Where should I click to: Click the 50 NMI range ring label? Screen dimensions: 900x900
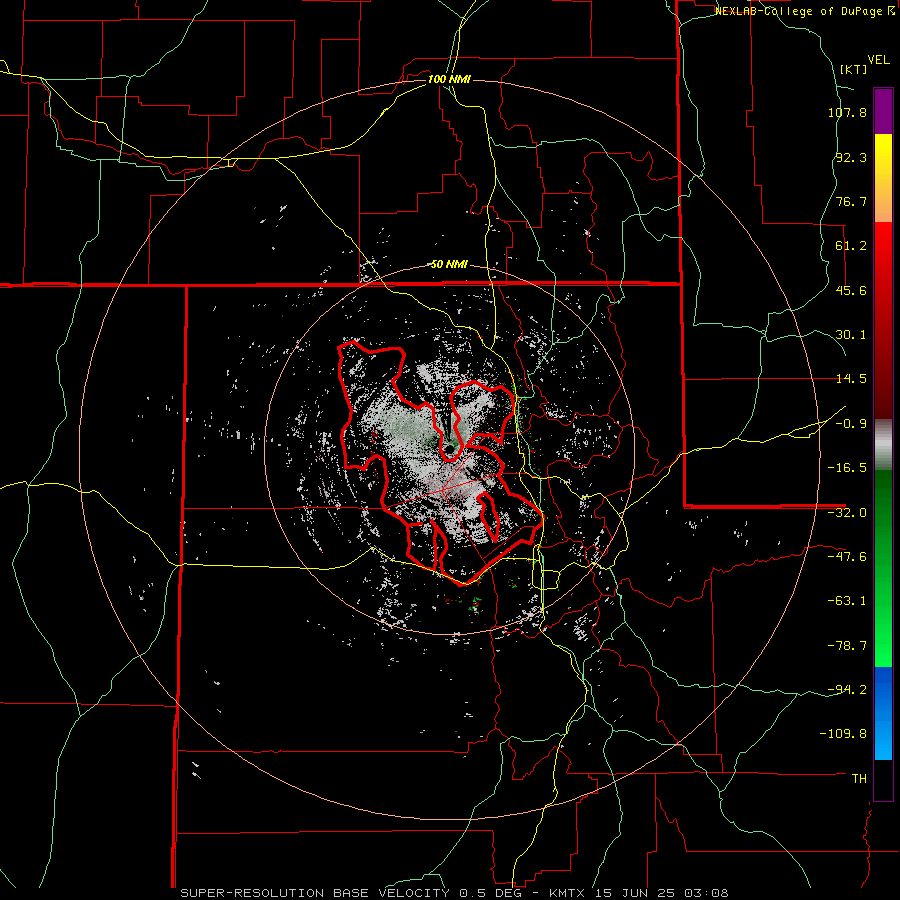[x=449, y=265]
